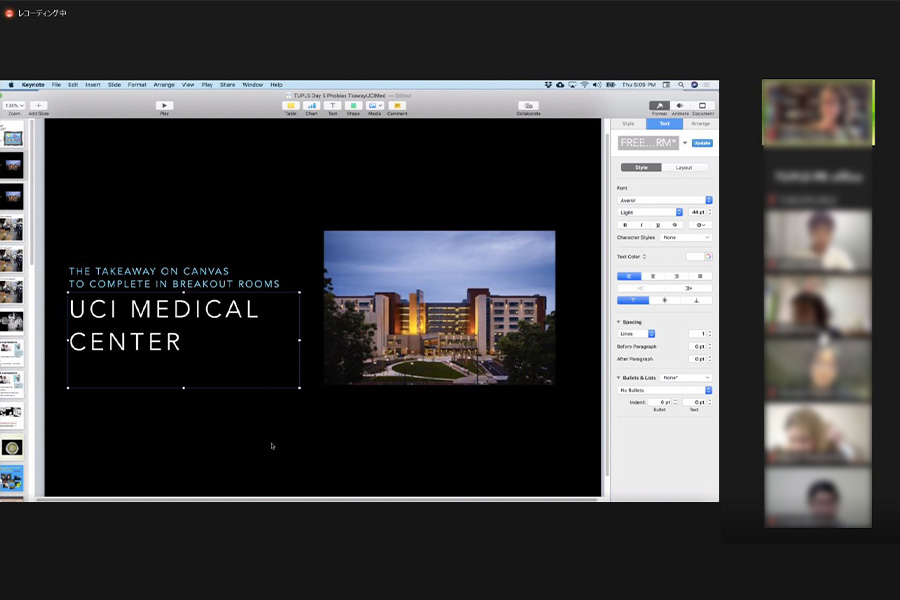900x600 pixels.
Task: Increase indent level button
Action: (688, 288)
